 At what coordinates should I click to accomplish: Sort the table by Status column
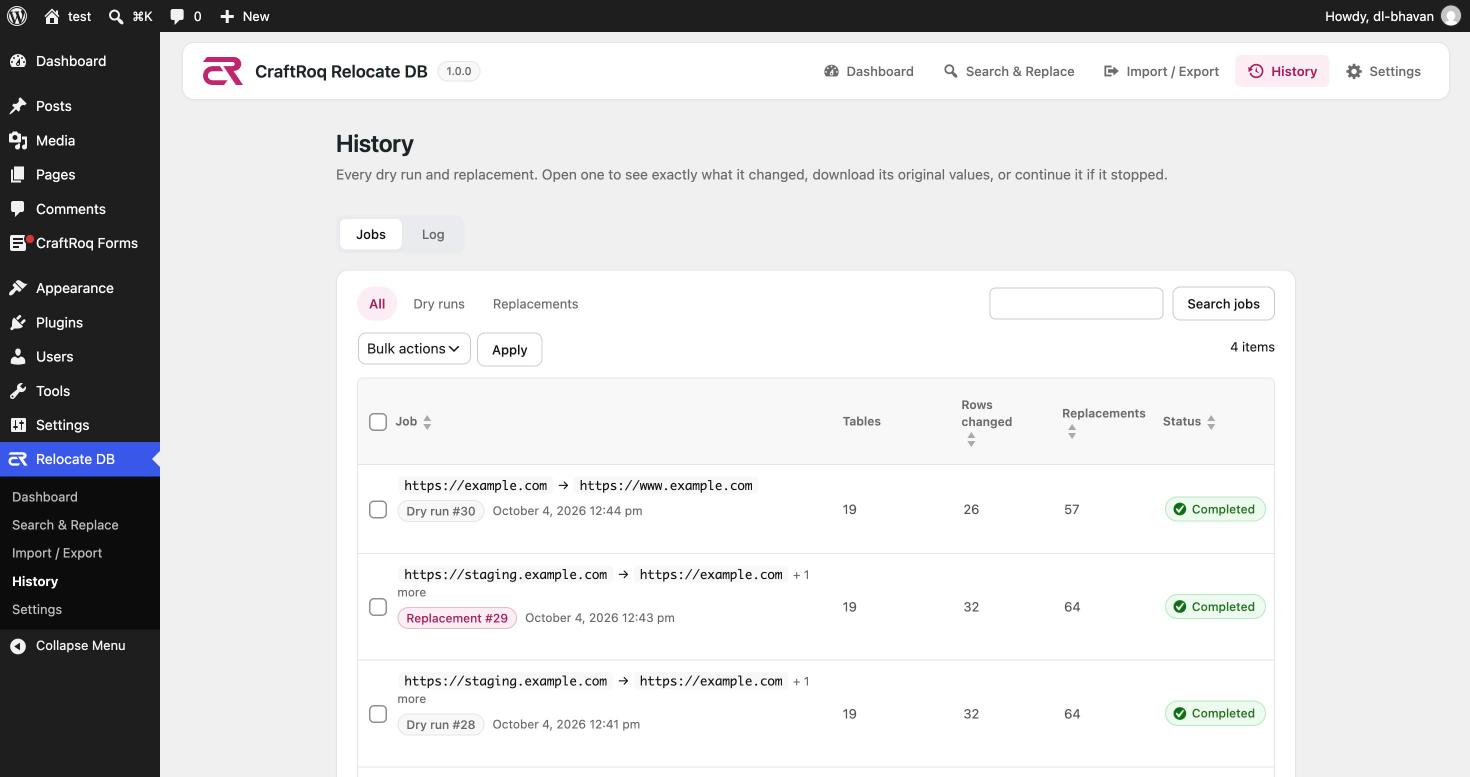[1190, 422]
